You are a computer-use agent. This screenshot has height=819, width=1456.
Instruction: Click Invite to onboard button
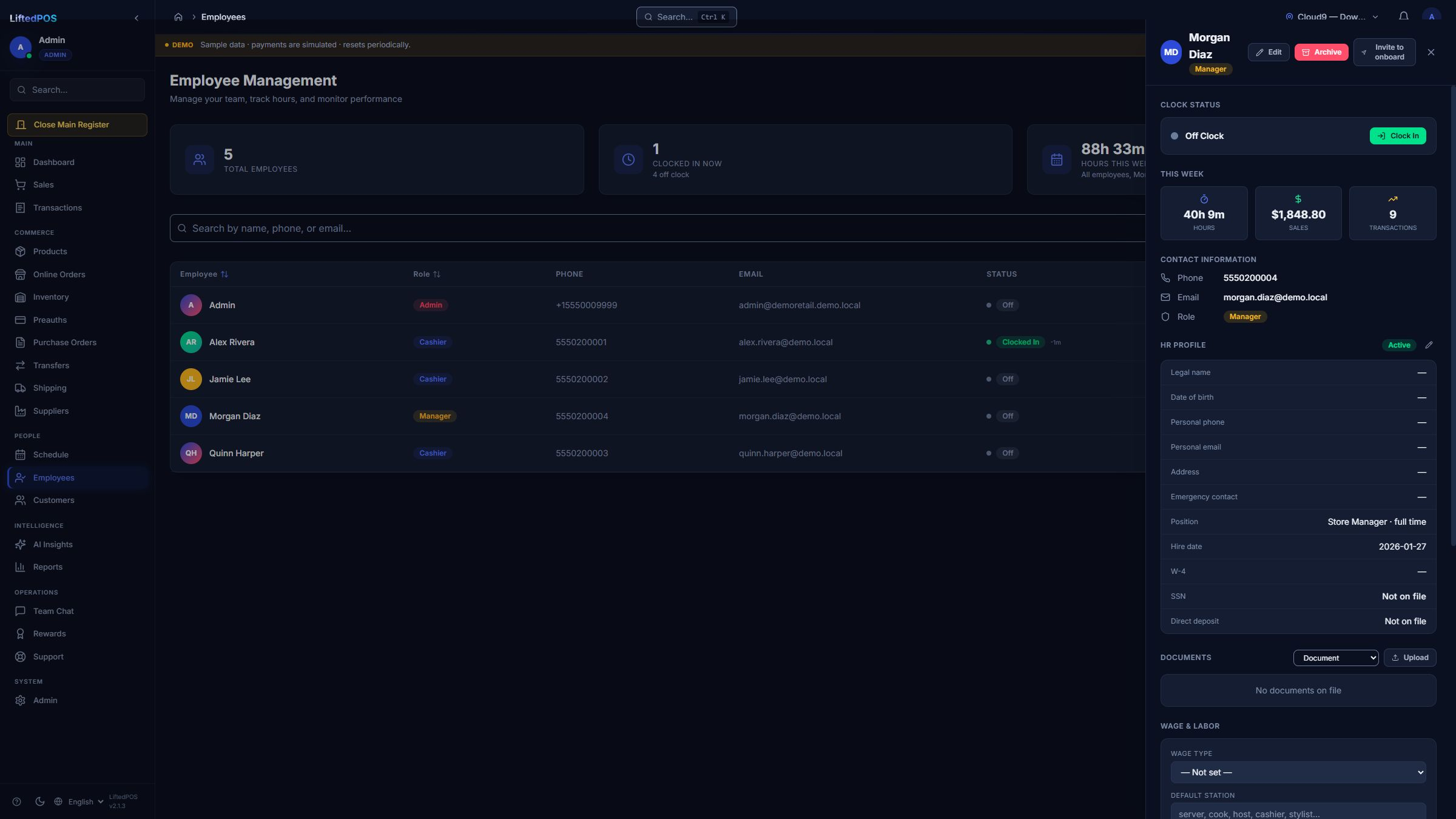click(1384, 52)
